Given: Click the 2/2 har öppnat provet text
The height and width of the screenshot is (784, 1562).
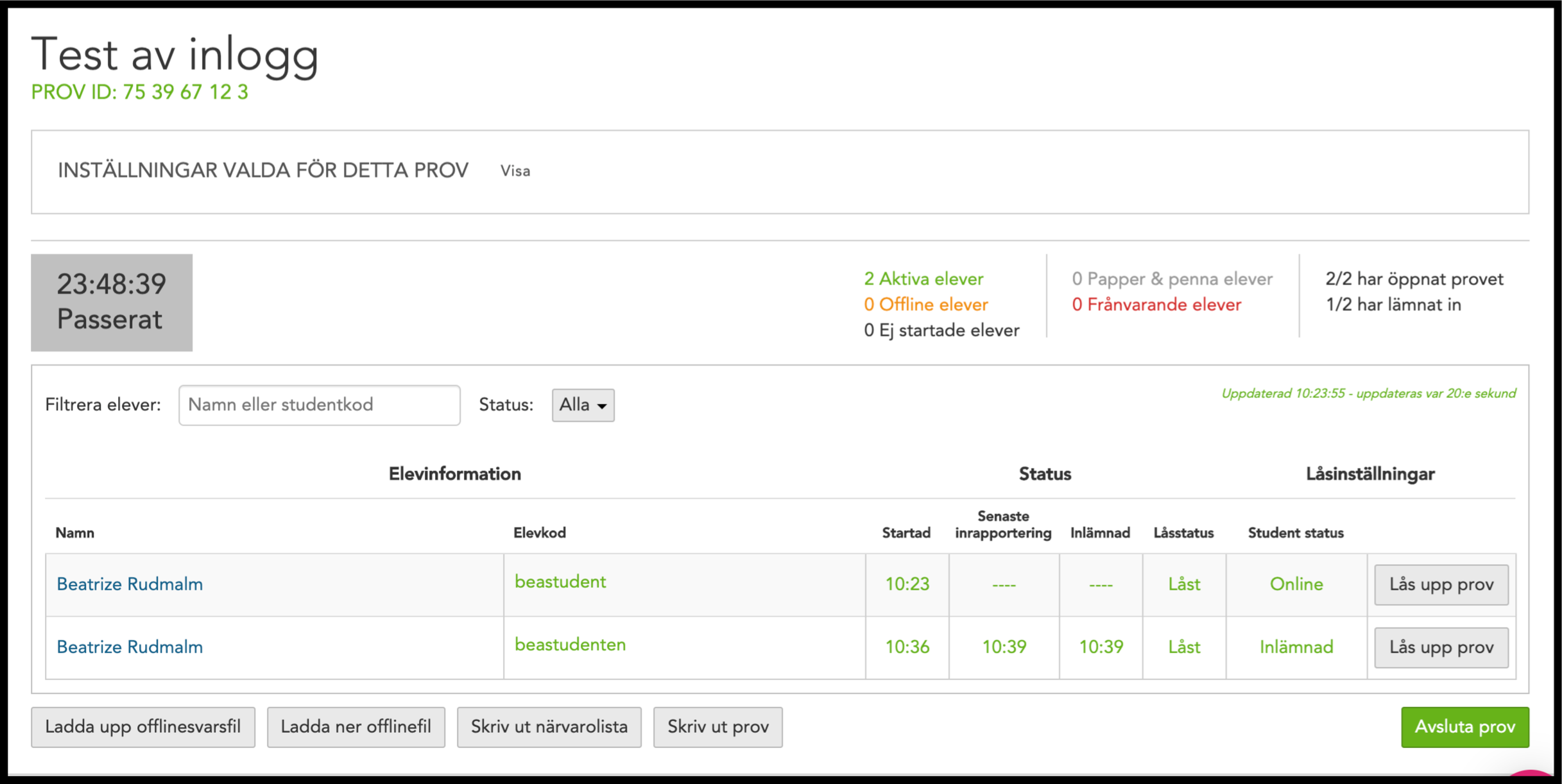Looking at the screenshot, I should 1414,279.
